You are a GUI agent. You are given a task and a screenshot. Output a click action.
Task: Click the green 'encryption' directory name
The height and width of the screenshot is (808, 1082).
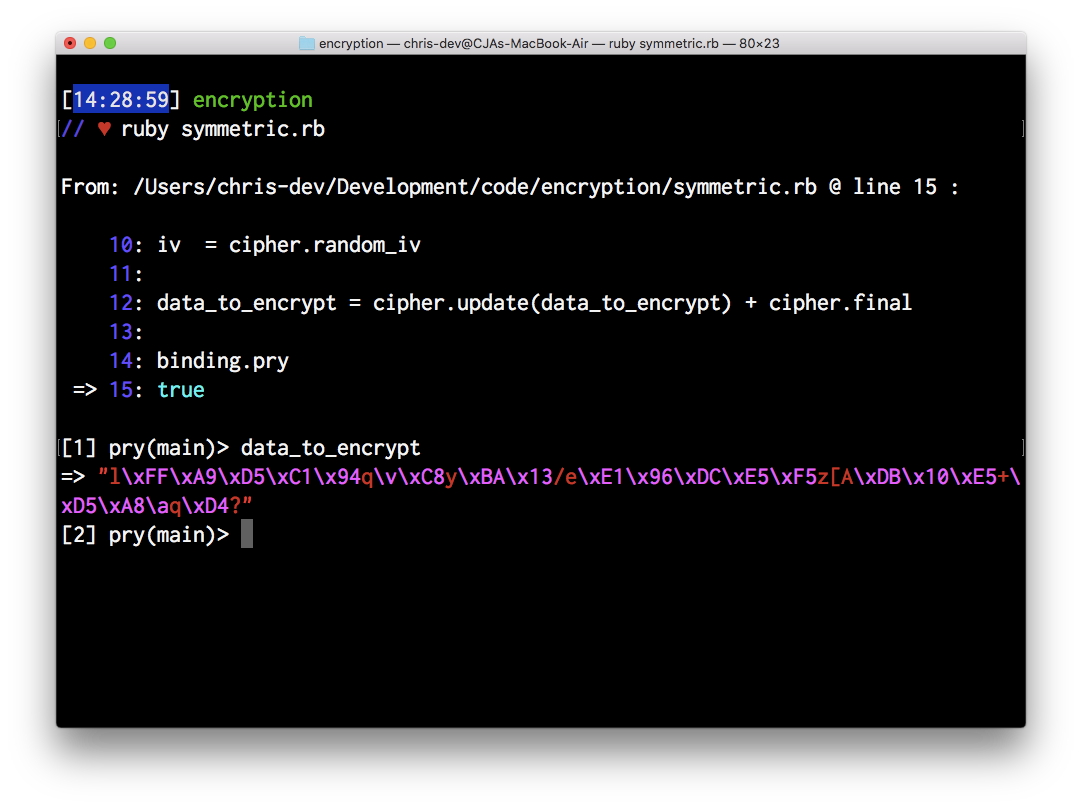coord(253,100)
